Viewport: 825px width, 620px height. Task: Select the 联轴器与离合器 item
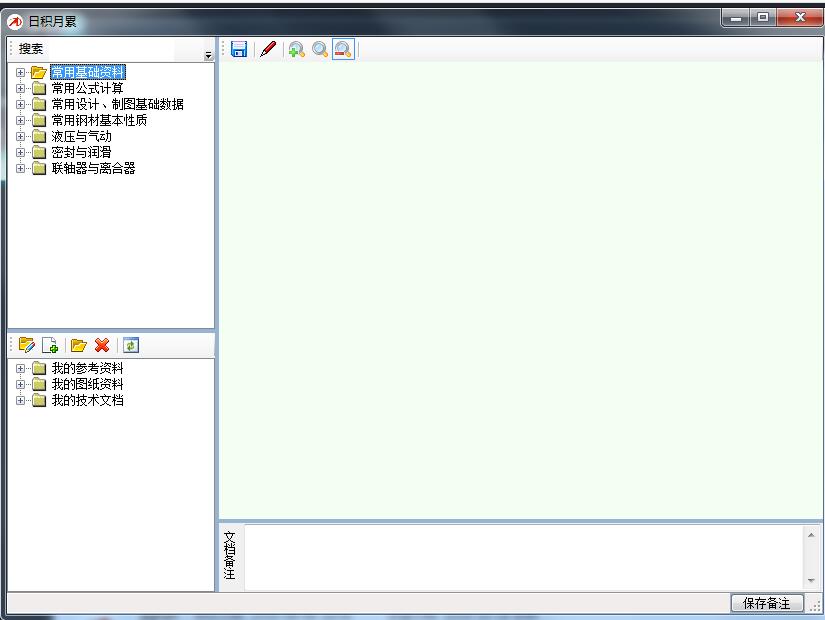click(93, 168)
